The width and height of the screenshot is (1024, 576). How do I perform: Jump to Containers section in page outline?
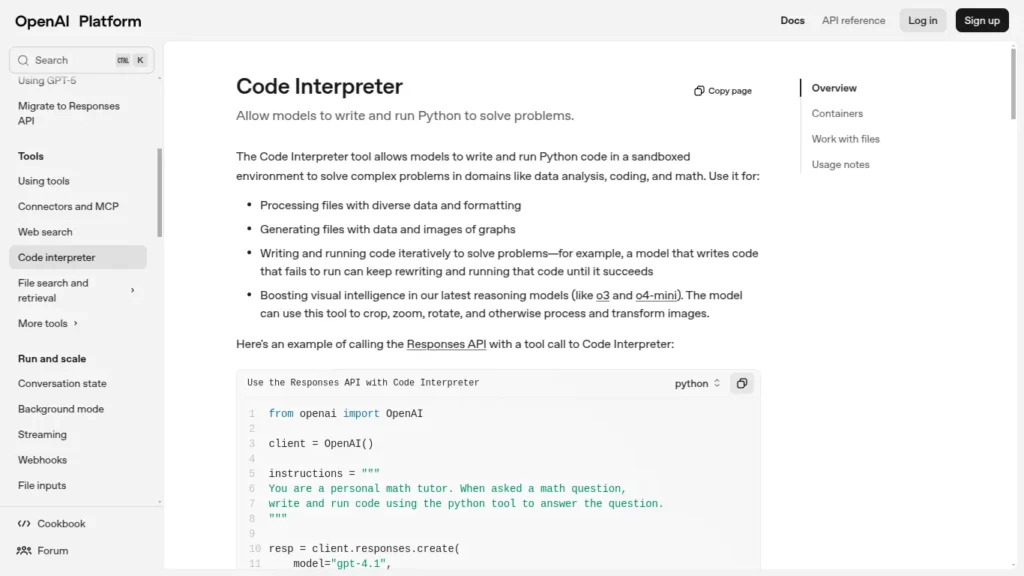[837, 114]
